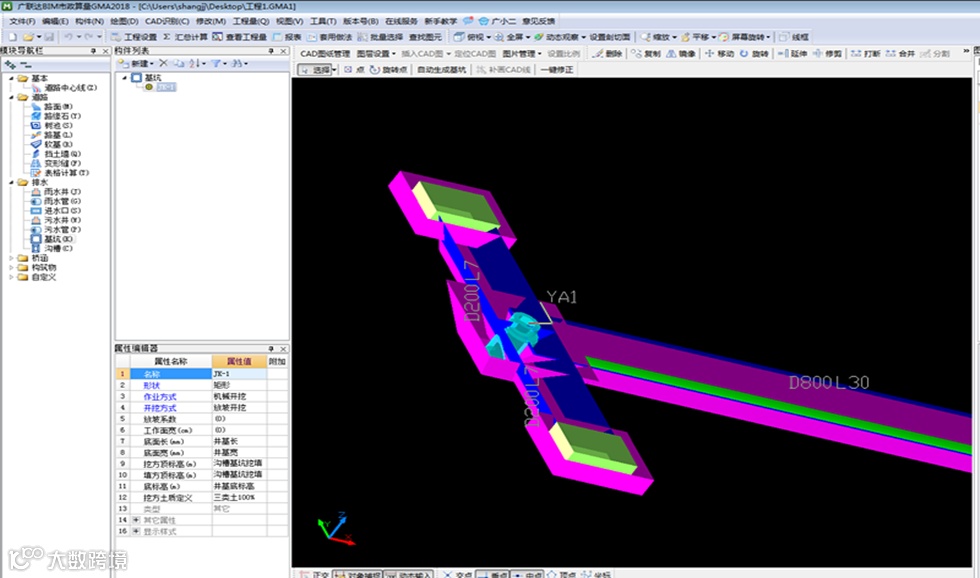Open the 绘图(D) menu
This screenshot has width=980, height=578.
(x=124, y=21)
